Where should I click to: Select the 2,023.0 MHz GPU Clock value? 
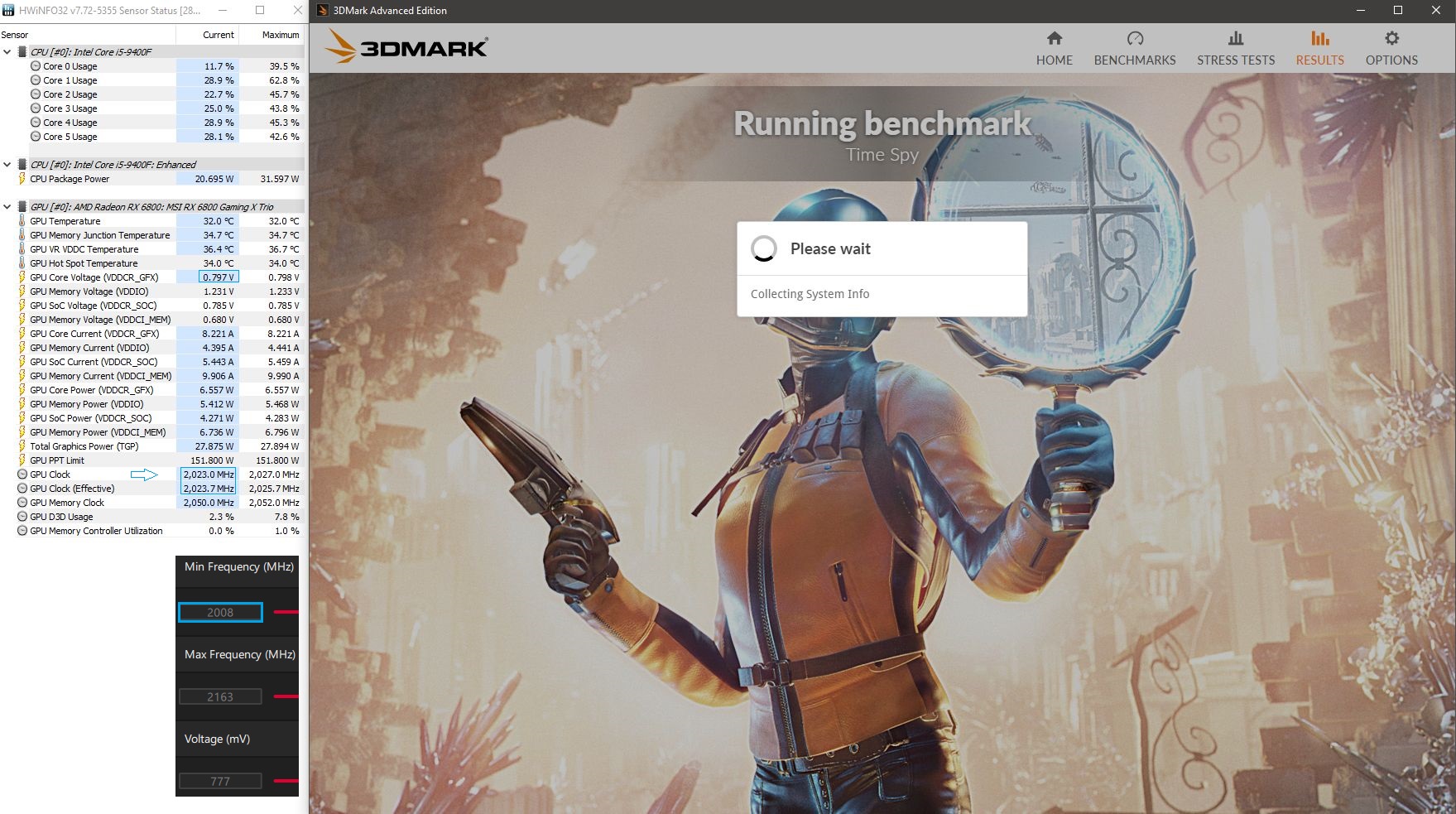coord(209,474)
